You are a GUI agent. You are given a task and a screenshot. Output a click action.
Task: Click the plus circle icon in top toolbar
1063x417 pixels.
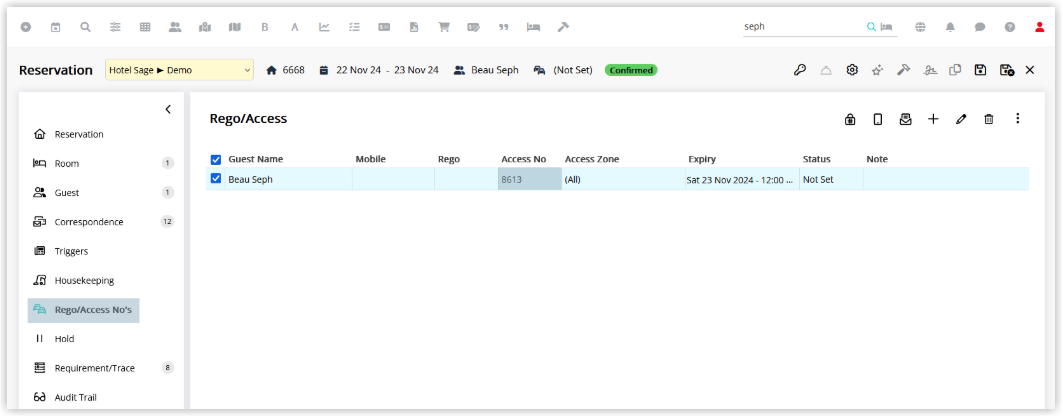coord(26,27)
